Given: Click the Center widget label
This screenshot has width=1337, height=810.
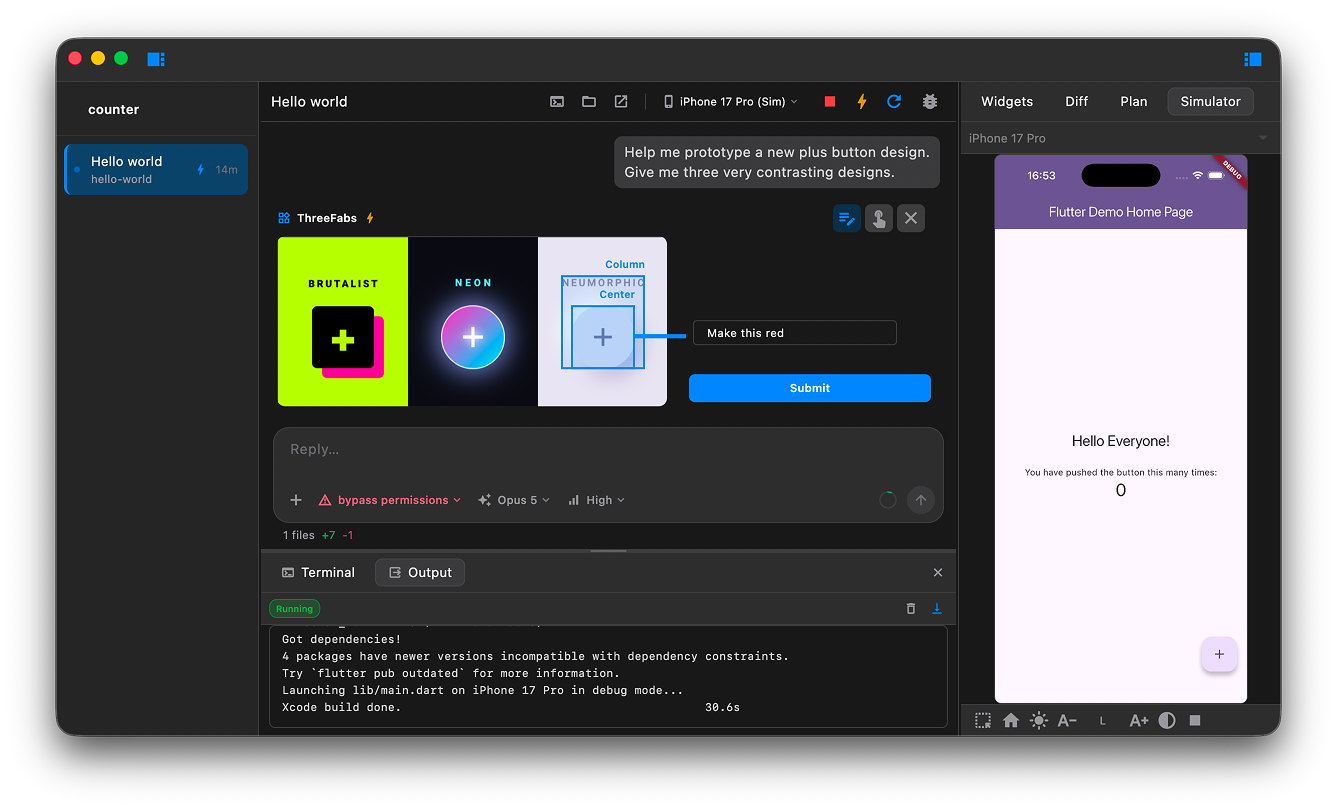Looking at the screenshot, I should tap(617, 295).
